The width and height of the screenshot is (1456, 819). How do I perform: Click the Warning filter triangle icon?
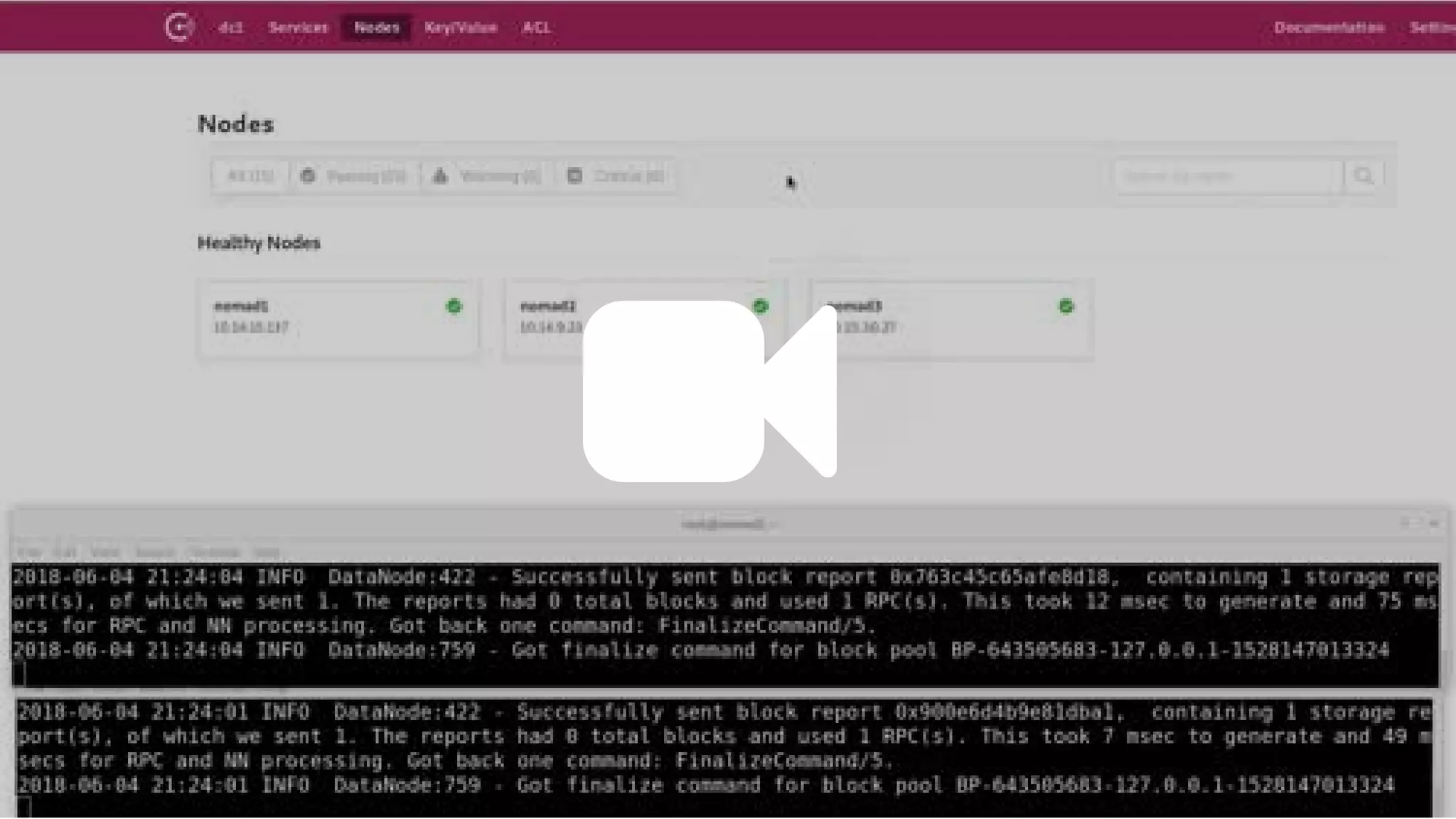(x=441, y=176)
